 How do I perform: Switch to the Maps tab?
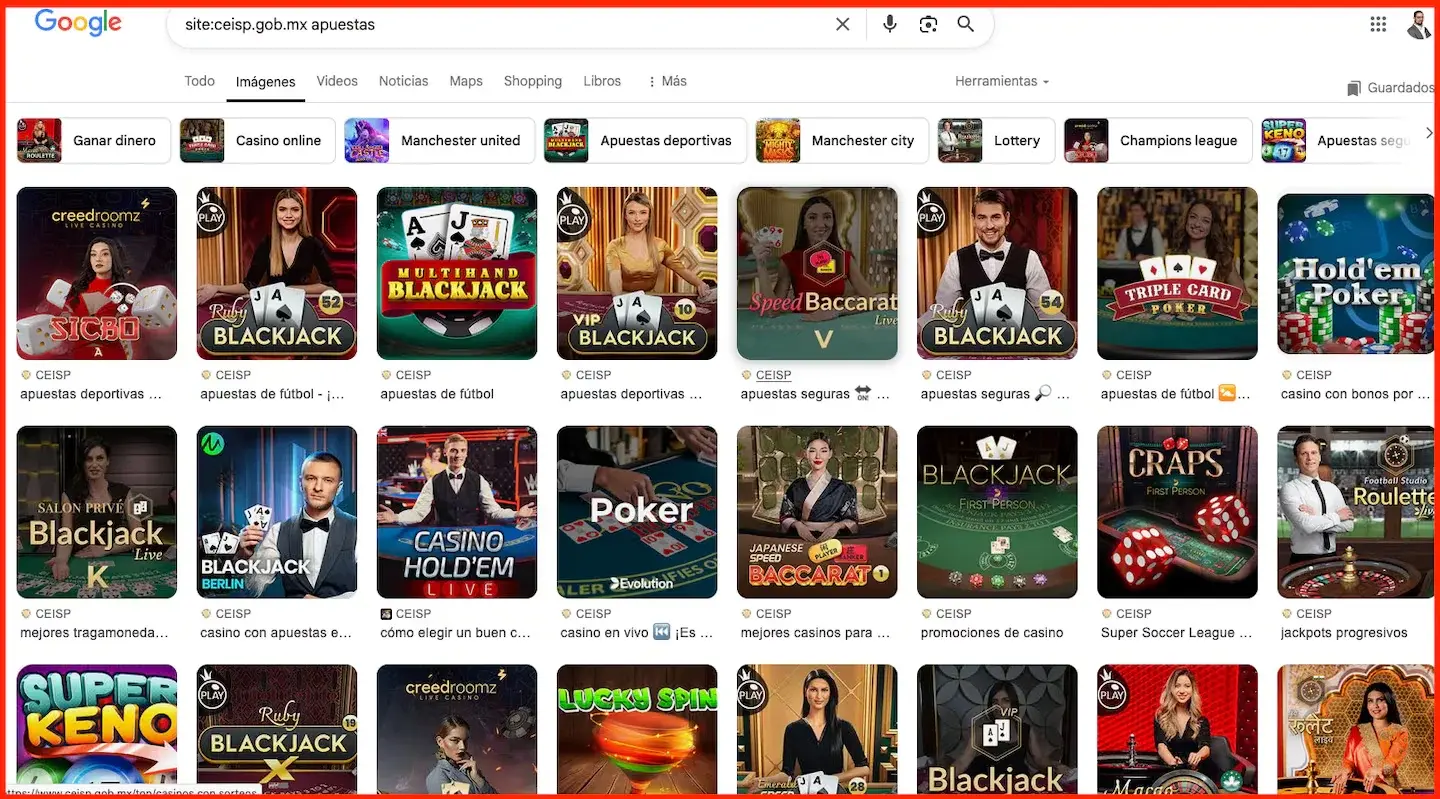(x=465, y=81)
